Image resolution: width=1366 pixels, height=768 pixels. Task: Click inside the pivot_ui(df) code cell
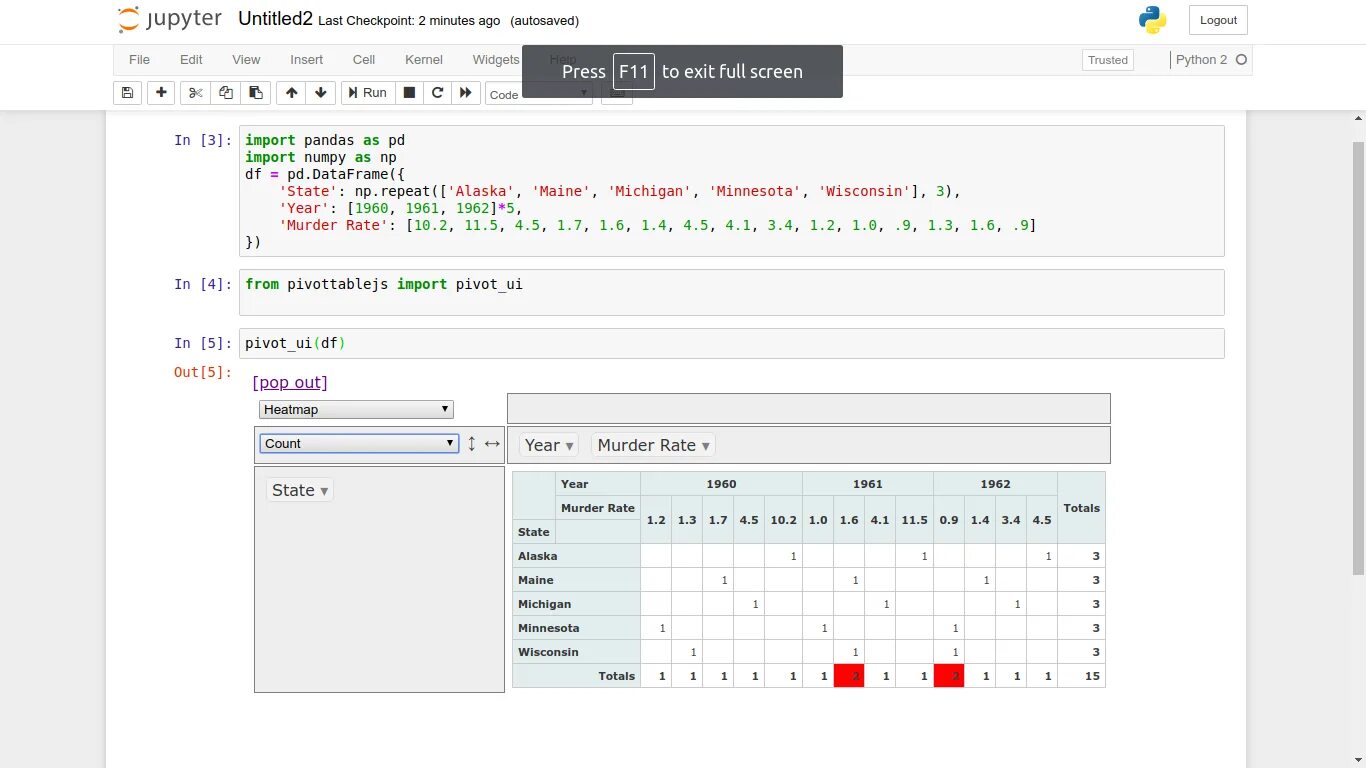731,343
